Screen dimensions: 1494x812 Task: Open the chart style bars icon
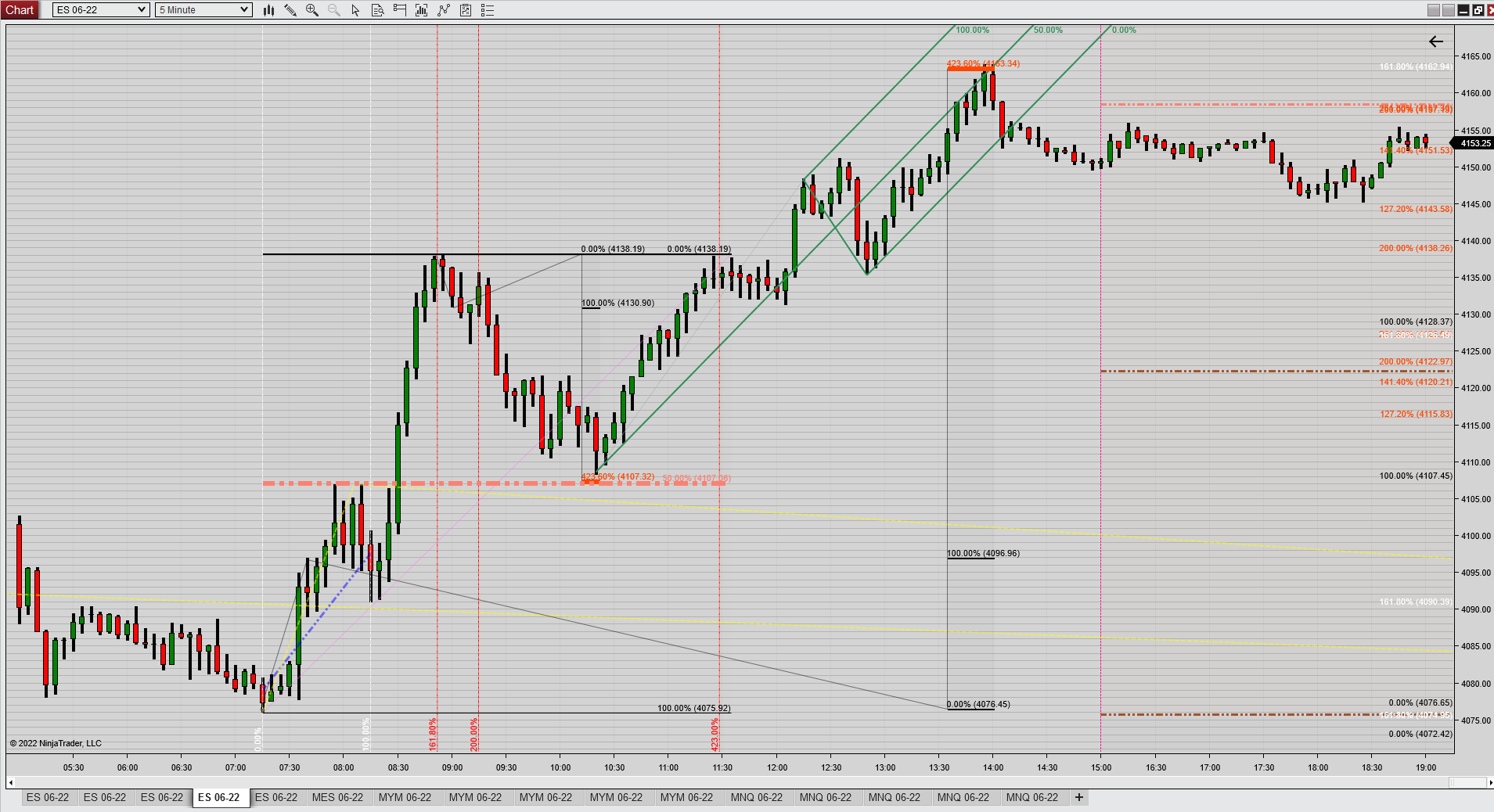[x=268, y=10]
